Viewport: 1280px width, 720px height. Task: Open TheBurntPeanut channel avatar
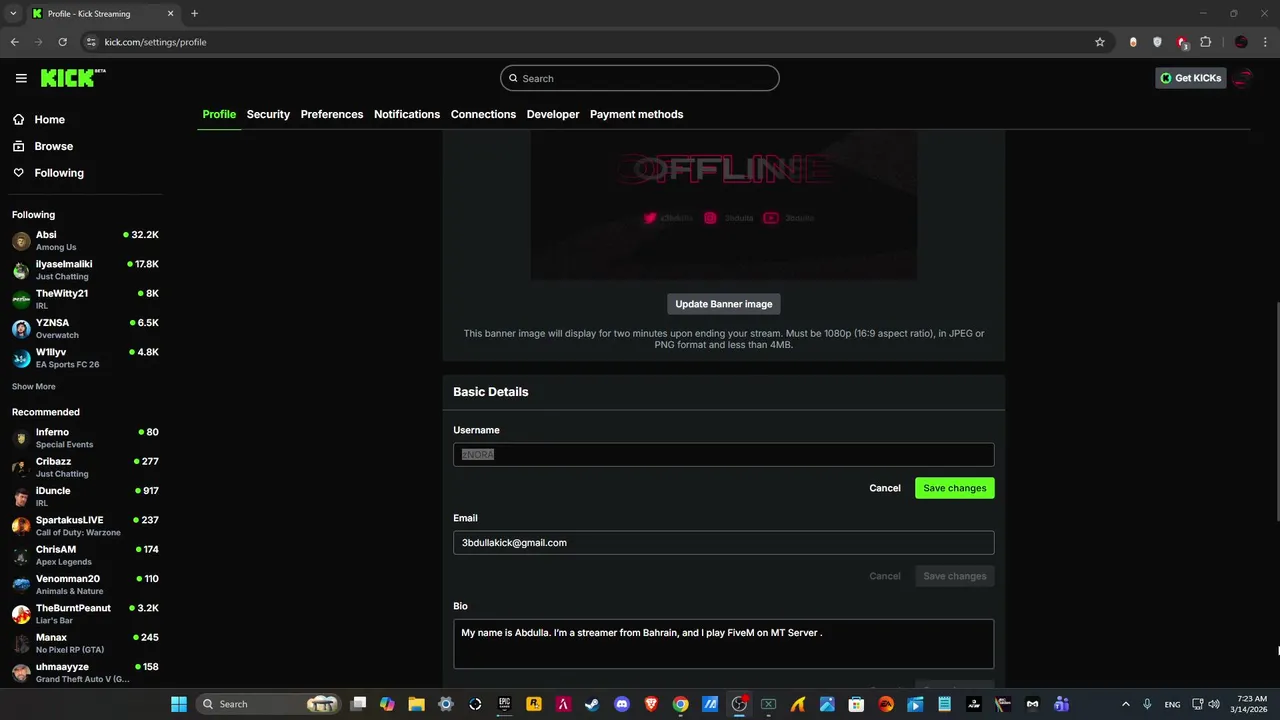tap(21, 614)
